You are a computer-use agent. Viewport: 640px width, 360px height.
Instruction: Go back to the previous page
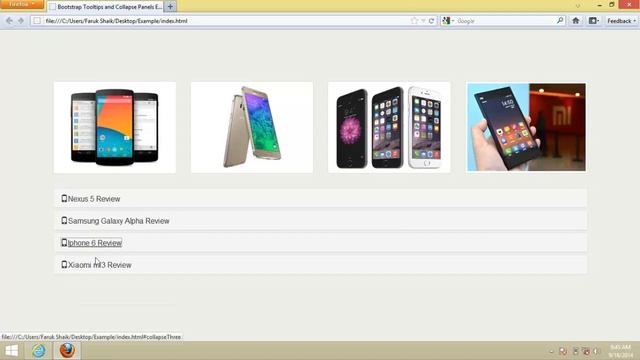(9, 20)
